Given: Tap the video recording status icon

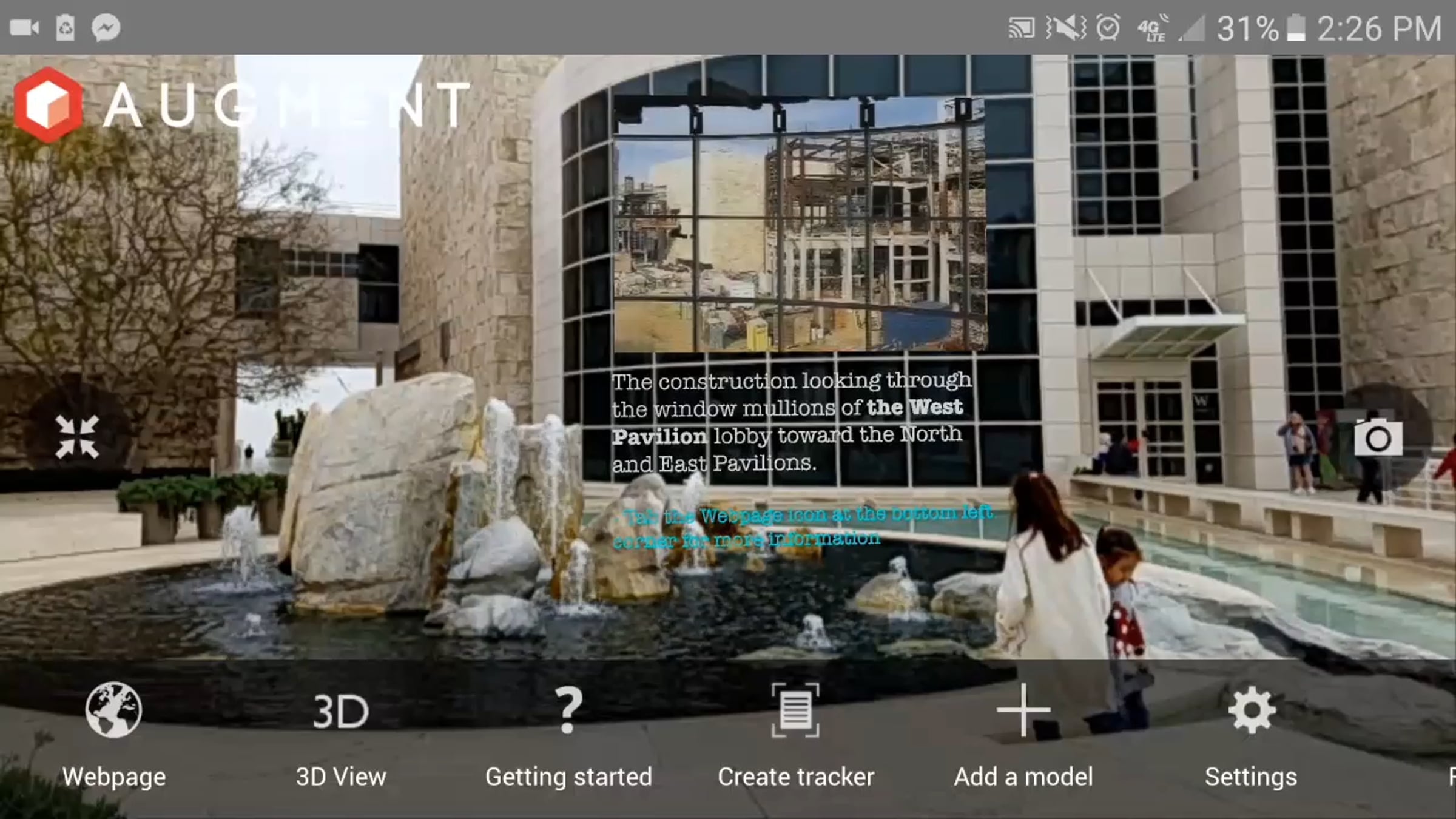Looking at the screenshot, I should 25,28.
